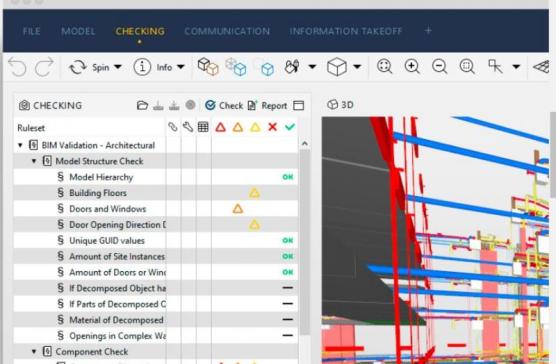Click the ruleset list vertical scrollbar
Image resolution: width=556 pixels, height=364 pixels.
304,242
